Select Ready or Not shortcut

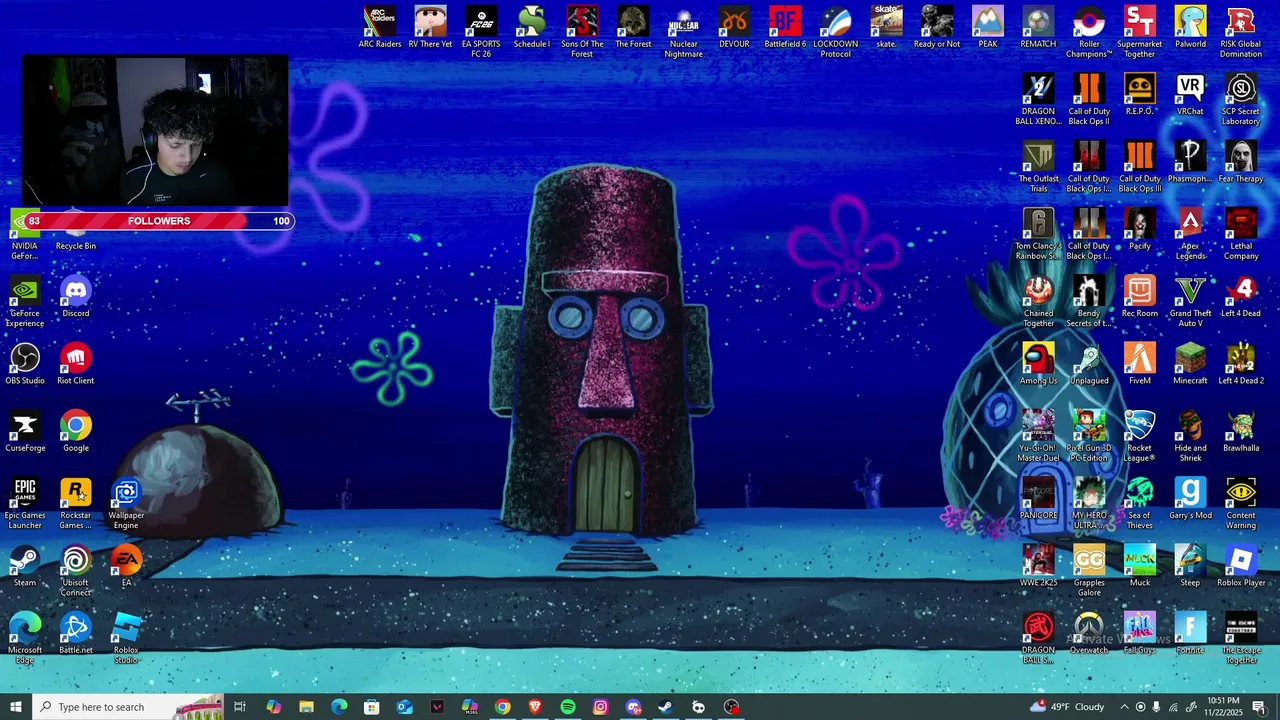click(937, 27)
